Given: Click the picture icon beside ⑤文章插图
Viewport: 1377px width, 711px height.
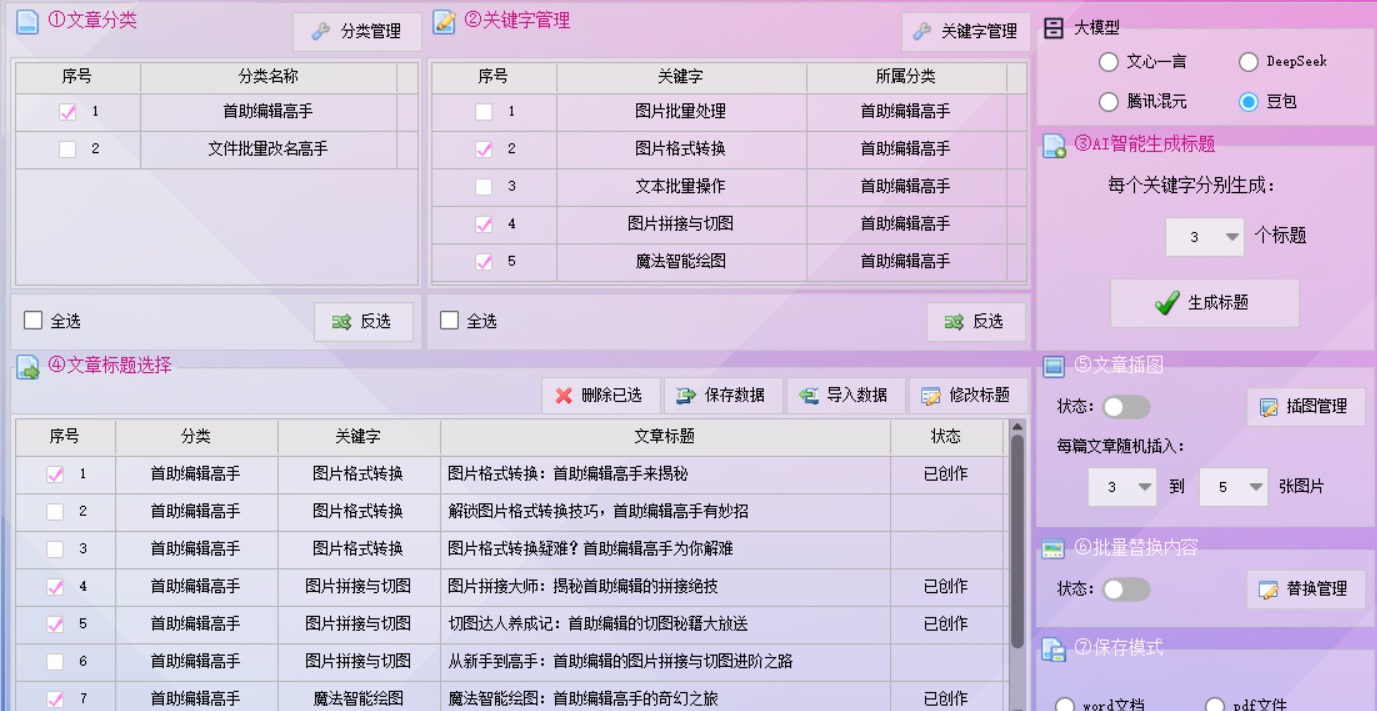Looking at the screenshot, I should point(1053,366).
